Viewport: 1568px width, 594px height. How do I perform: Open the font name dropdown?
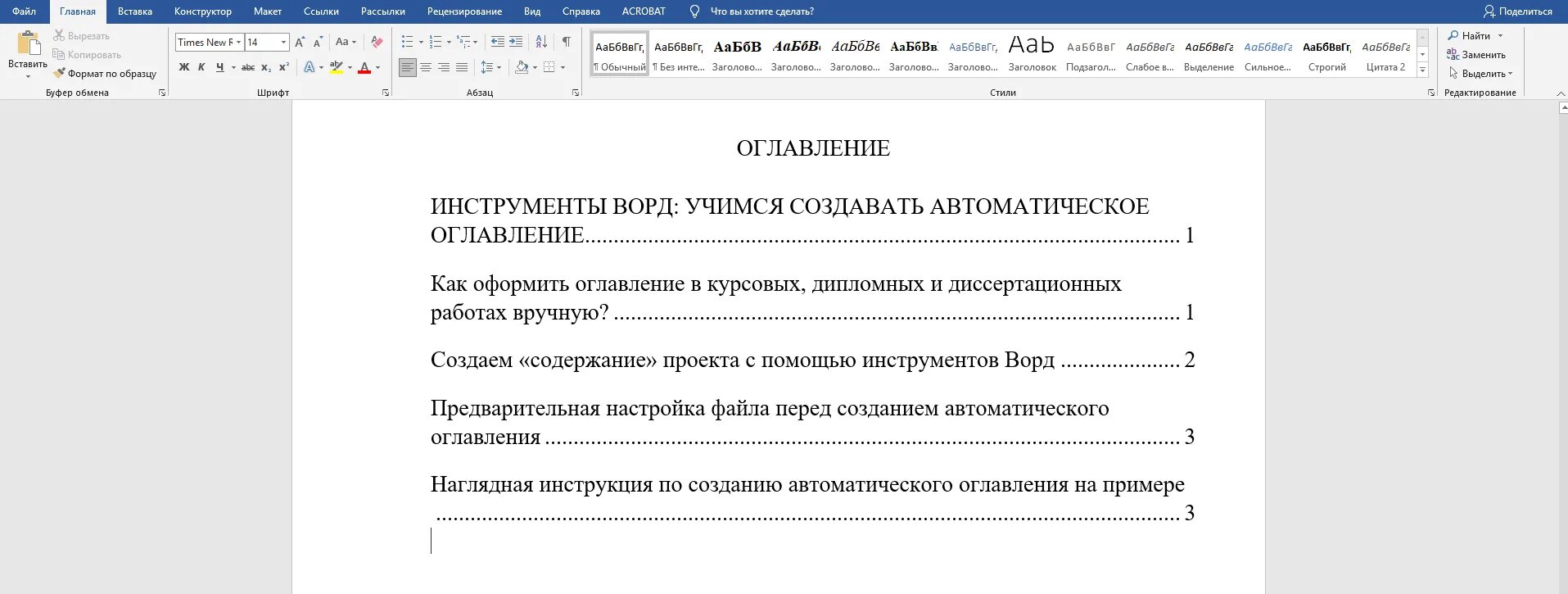[x=238, y=42]
